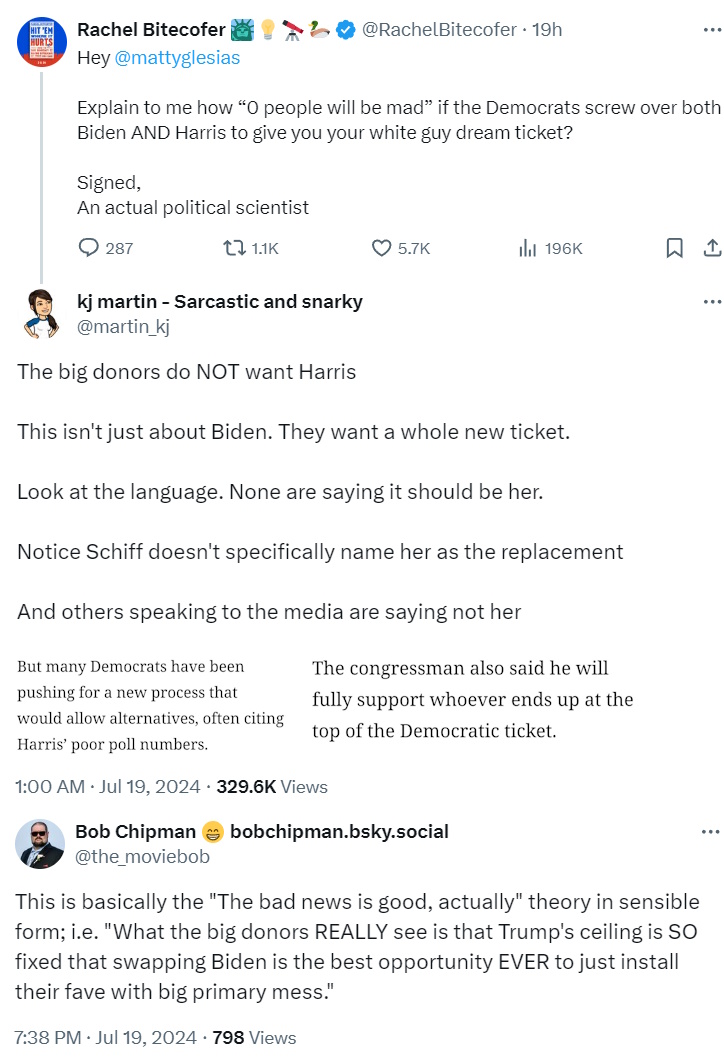Click Bob Chipman's profile photo
This screenshot has height=1057, width=724.
[41, 843]
